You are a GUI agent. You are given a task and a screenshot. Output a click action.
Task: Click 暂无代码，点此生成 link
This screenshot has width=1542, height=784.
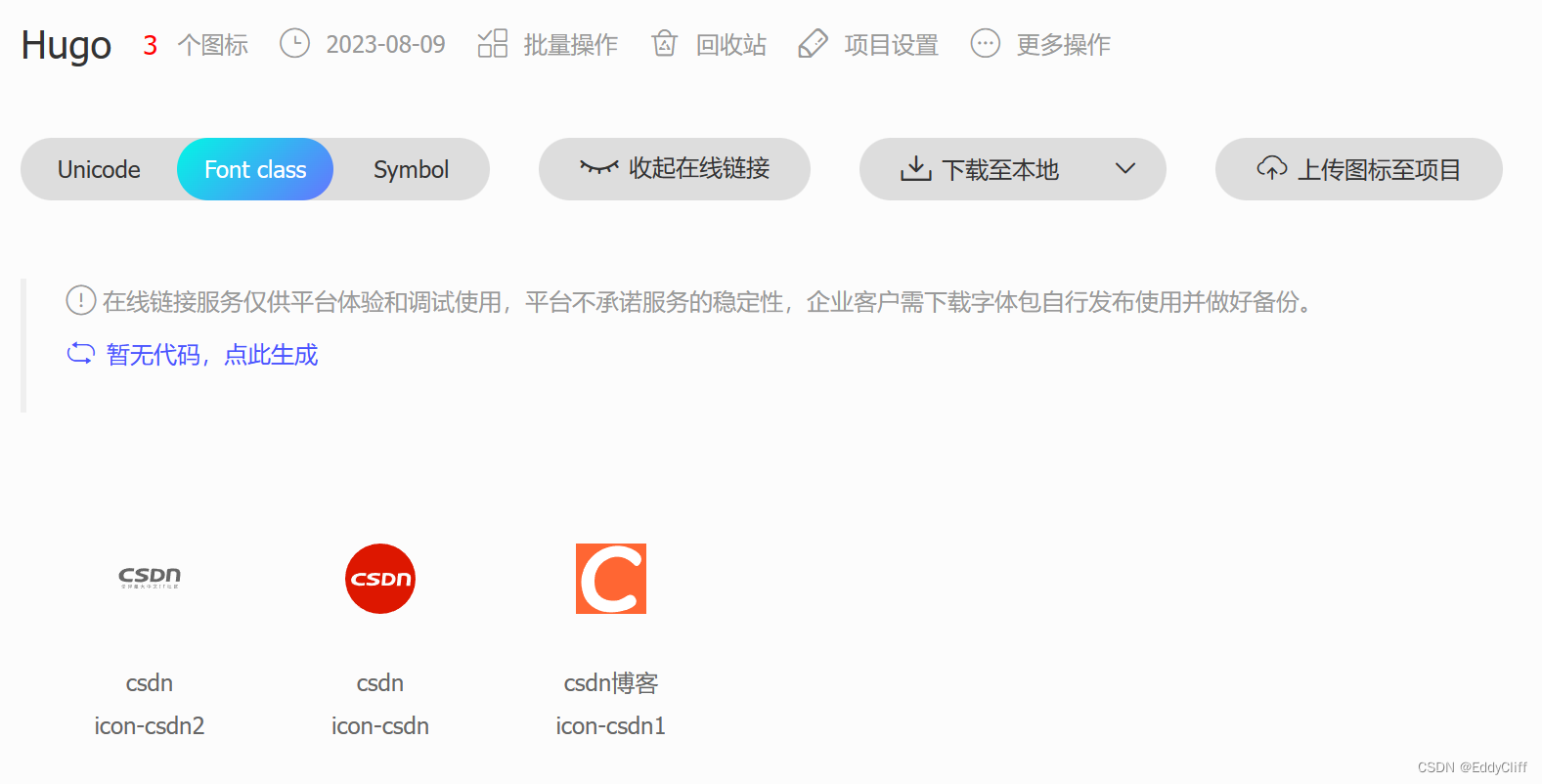coord(212,355)
